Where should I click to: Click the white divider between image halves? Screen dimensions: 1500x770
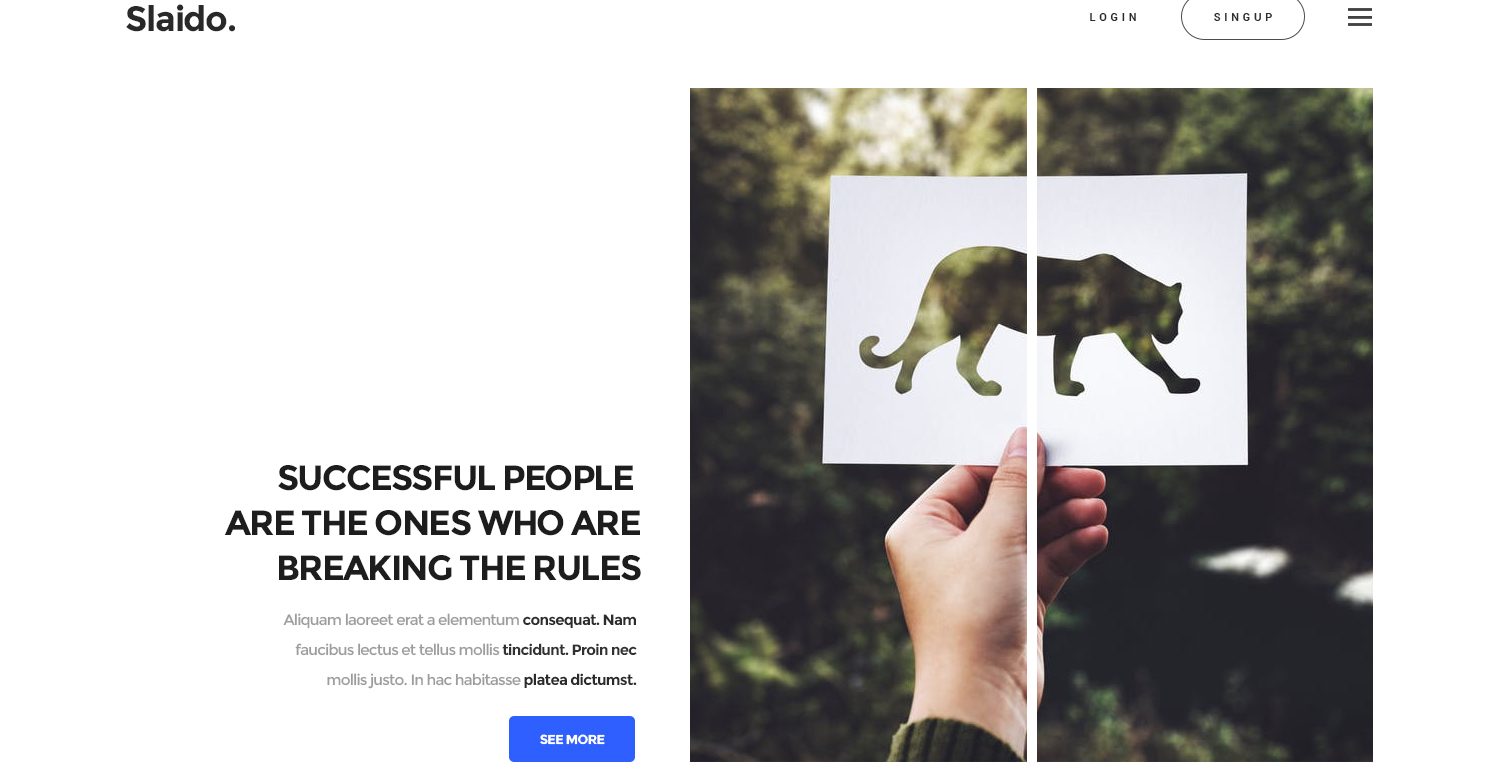(1032, 425)
